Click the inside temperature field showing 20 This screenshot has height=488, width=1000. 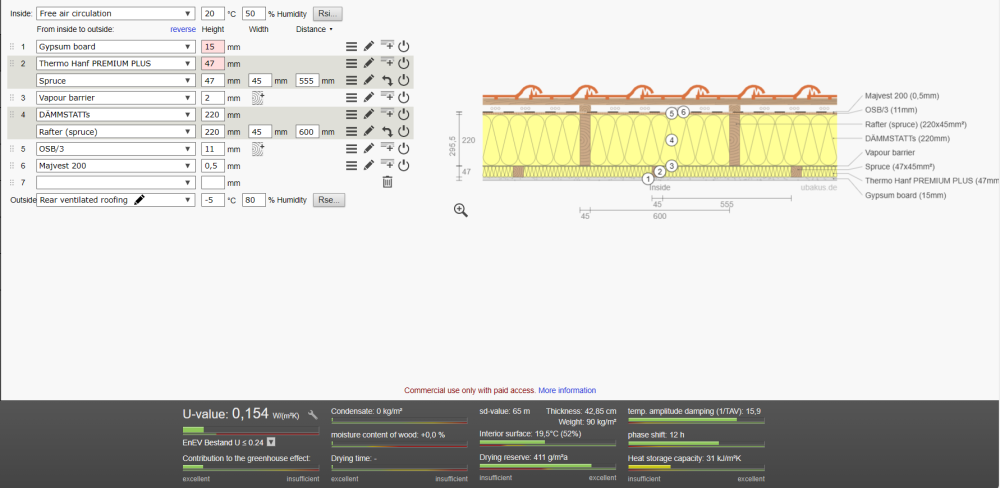point(212,13)
